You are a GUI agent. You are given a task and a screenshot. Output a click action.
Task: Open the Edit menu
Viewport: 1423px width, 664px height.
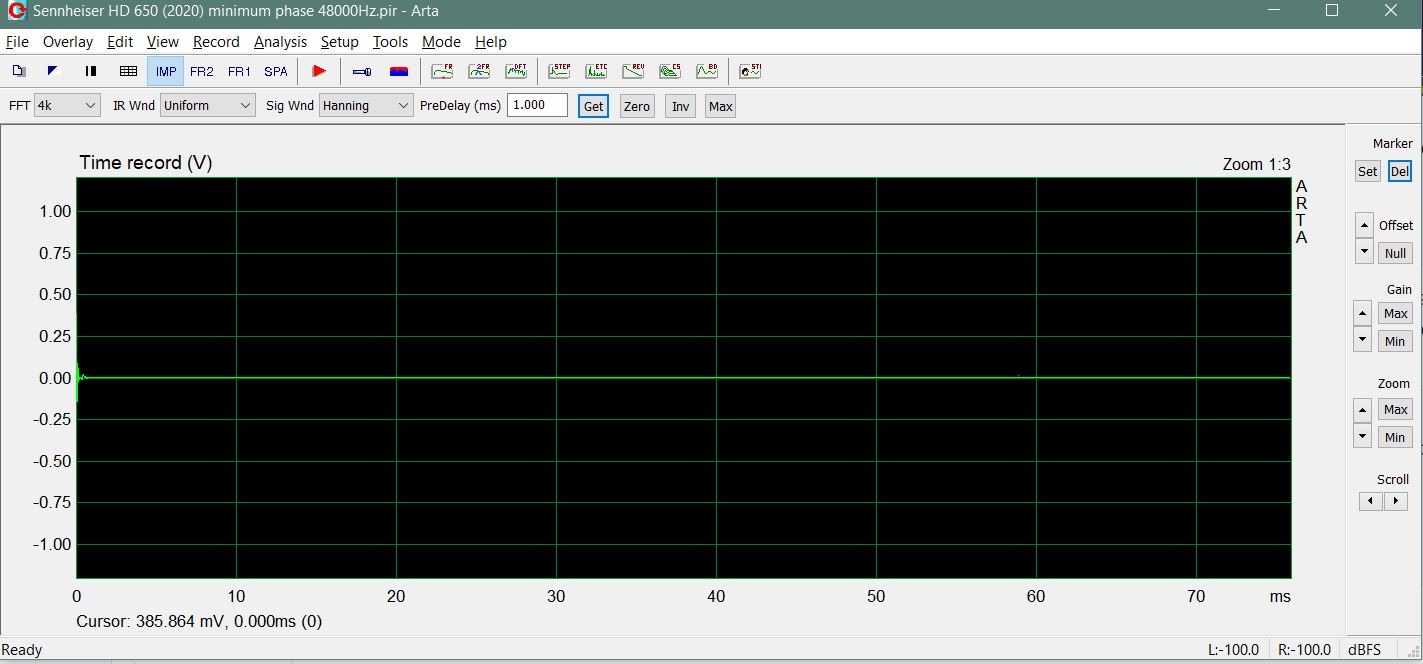120,42
